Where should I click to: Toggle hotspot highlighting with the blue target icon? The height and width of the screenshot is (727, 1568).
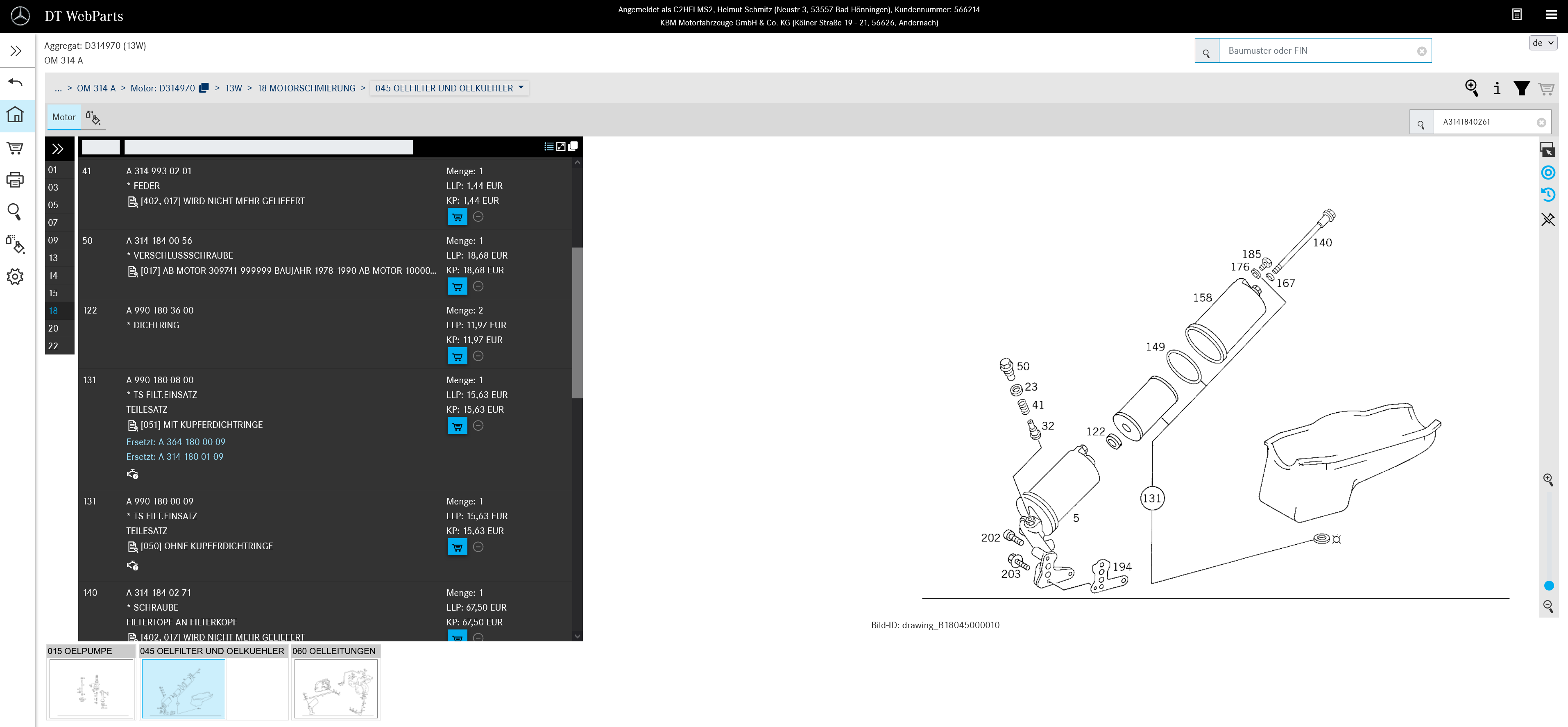pos(1548,172)
